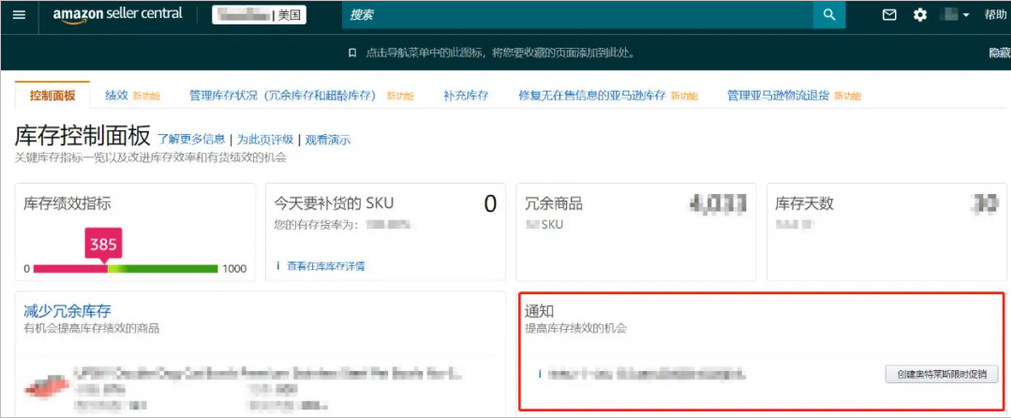Click the info icon in the notification row

pos(540,374)
